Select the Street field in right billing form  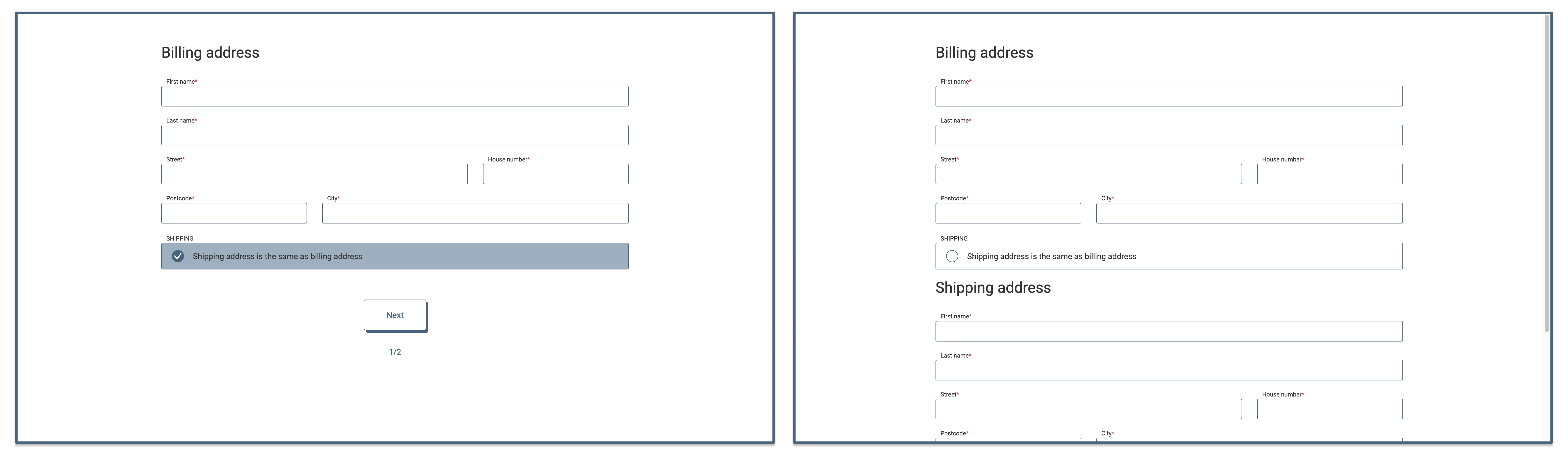(x=1088, y=174)
